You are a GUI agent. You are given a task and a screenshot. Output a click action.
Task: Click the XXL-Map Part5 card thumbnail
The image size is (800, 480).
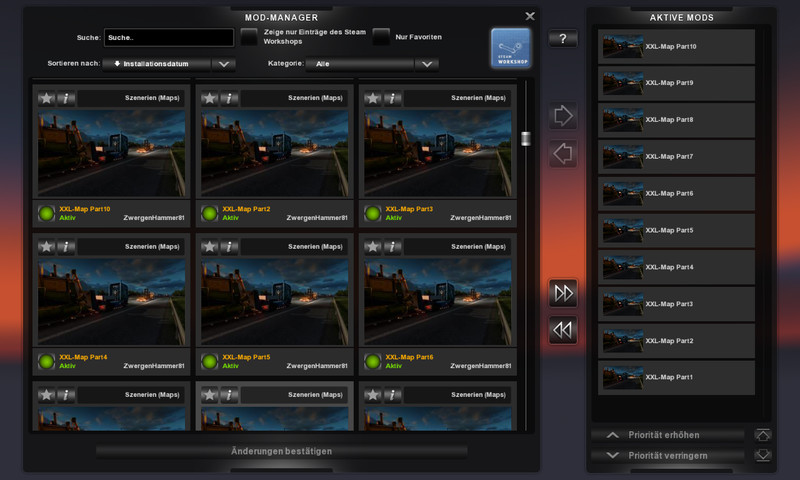274,302
